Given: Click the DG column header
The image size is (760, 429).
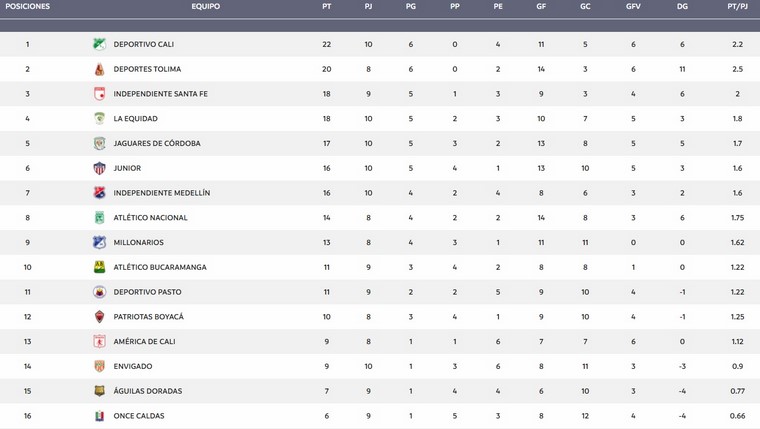Looking at the screenshot, I should 682,6.
